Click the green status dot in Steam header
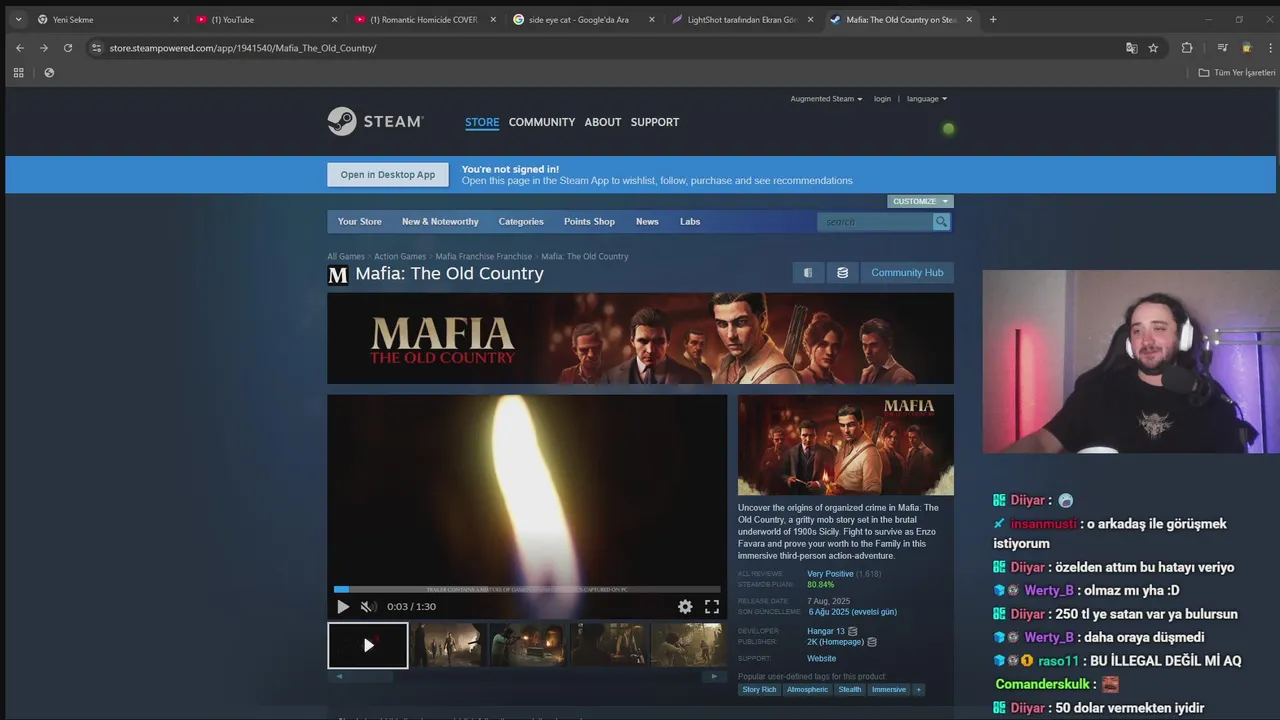Image resolution: width=1280 pixels, height=720 pixels. click(x=948, y=128)
